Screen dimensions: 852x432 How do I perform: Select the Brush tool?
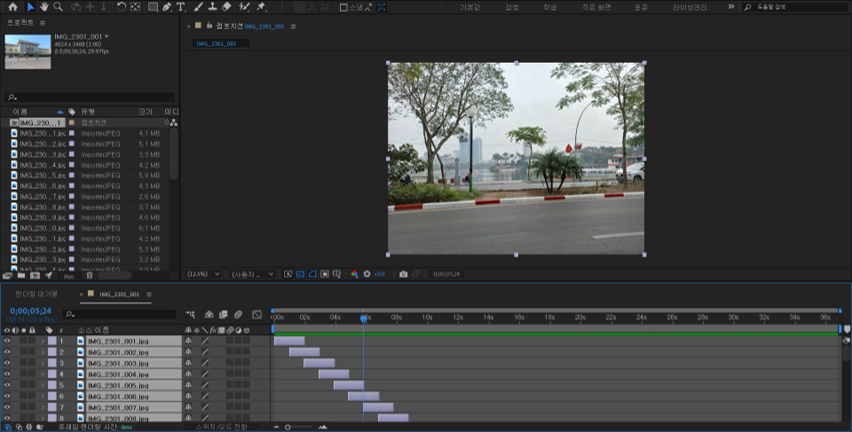198,7
